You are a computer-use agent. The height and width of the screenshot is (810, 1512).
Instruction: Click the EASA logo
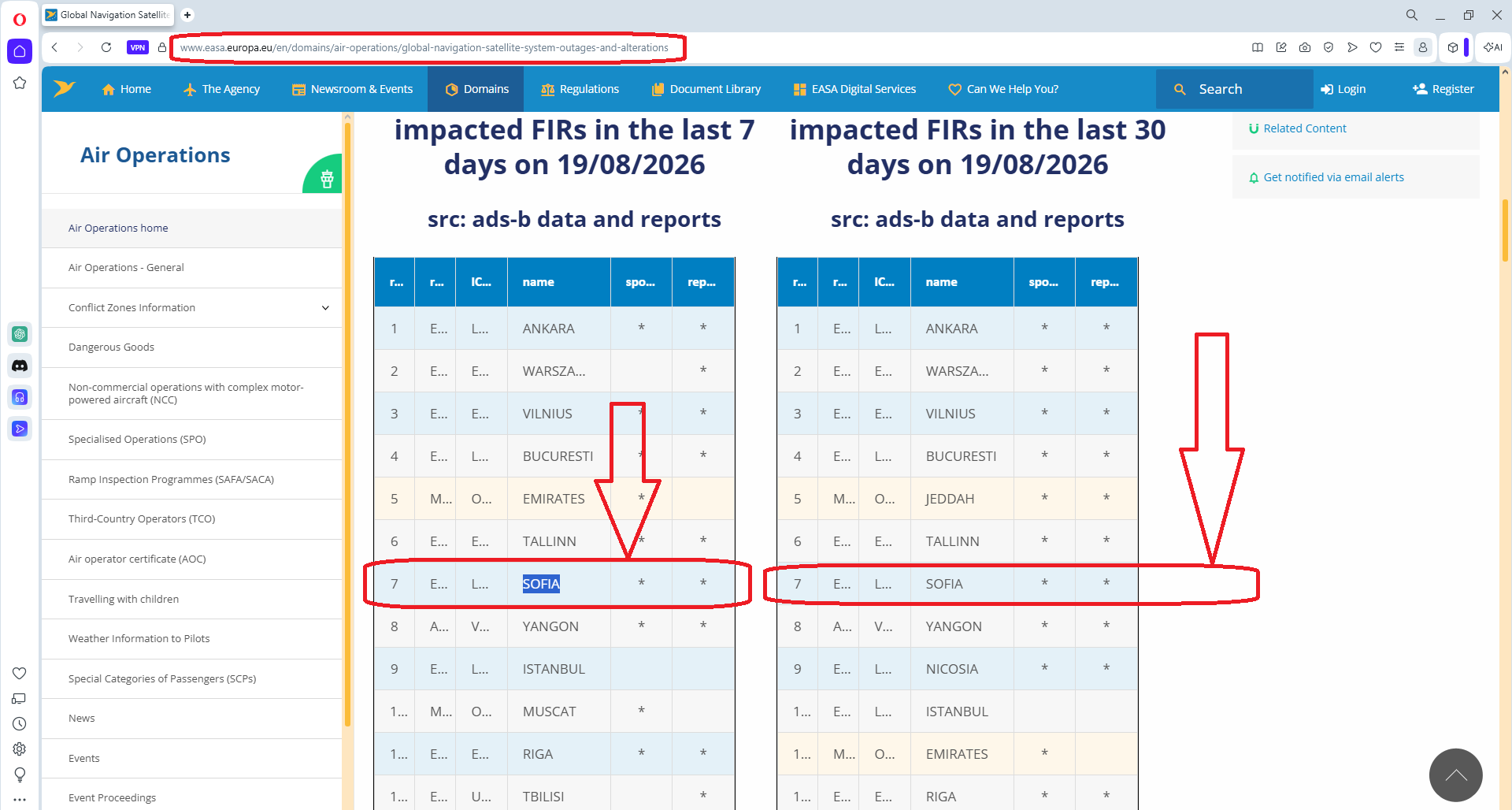[x=65, y=88]
